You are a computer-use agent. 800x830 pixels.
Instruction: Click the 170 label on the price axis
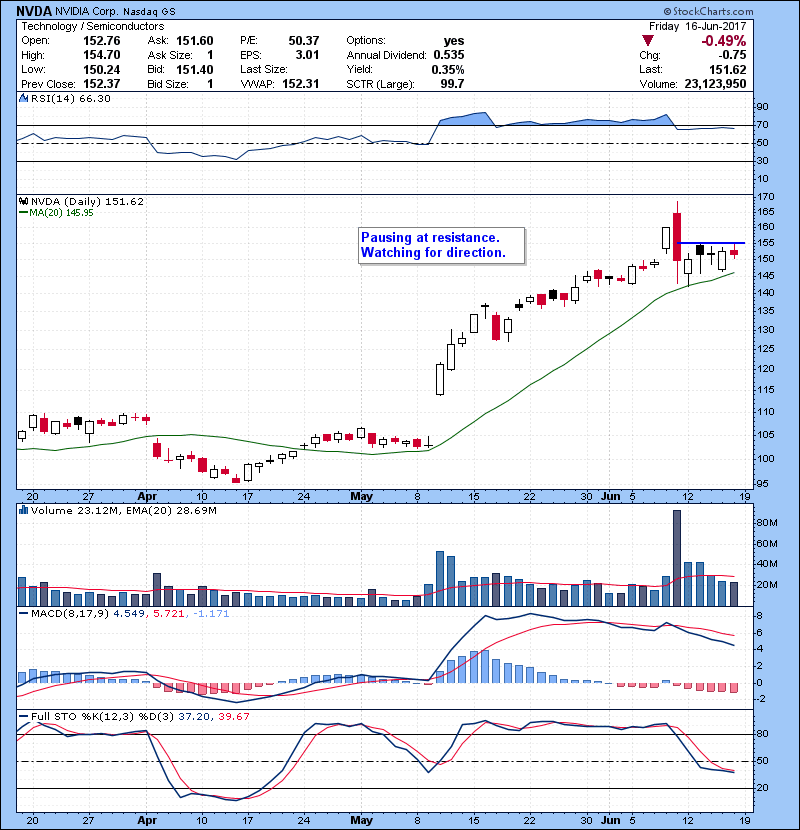[x=766, y=197]
